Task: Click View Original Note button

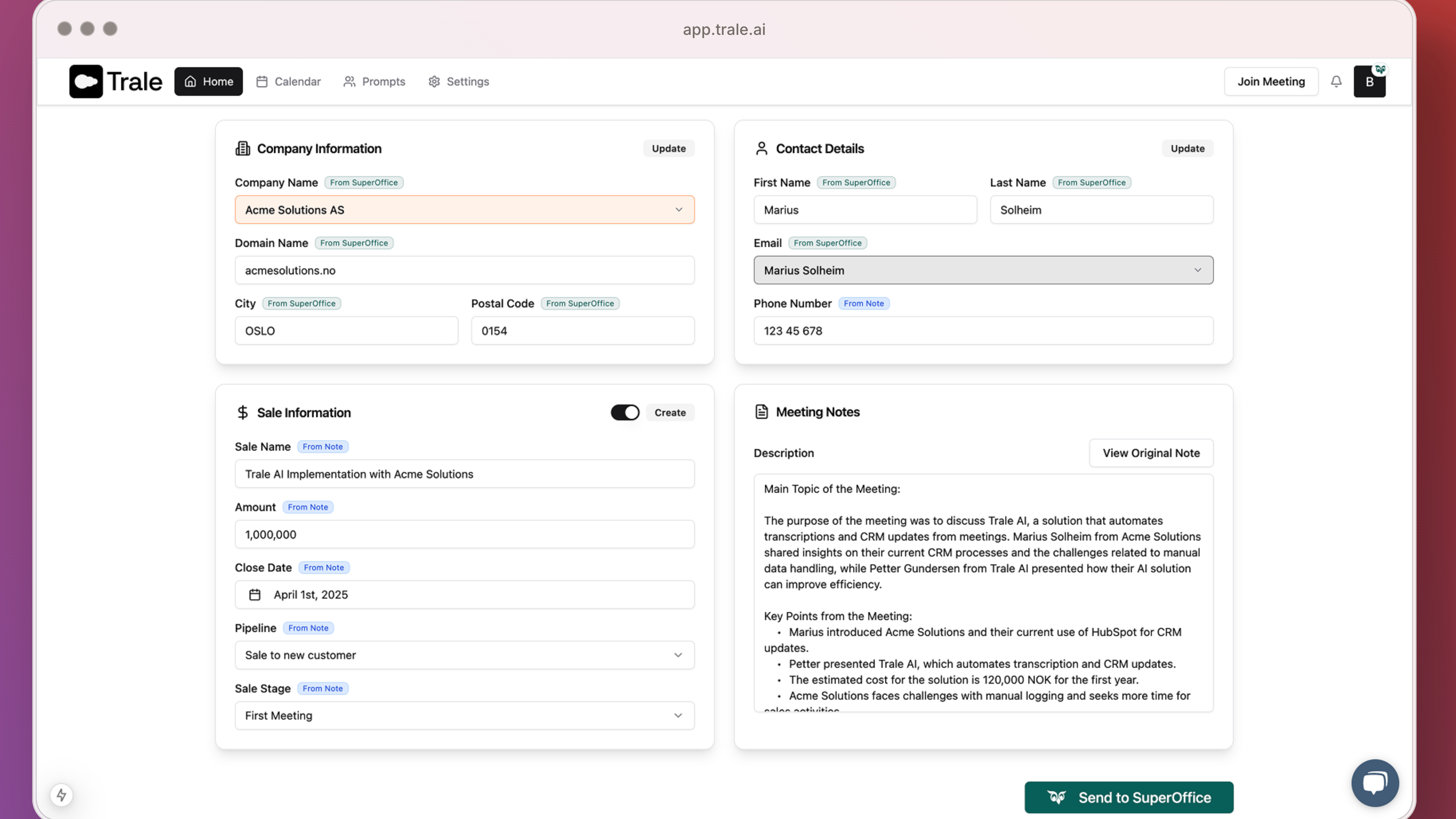Action: pyautogui.click(x=1151, y=453)
